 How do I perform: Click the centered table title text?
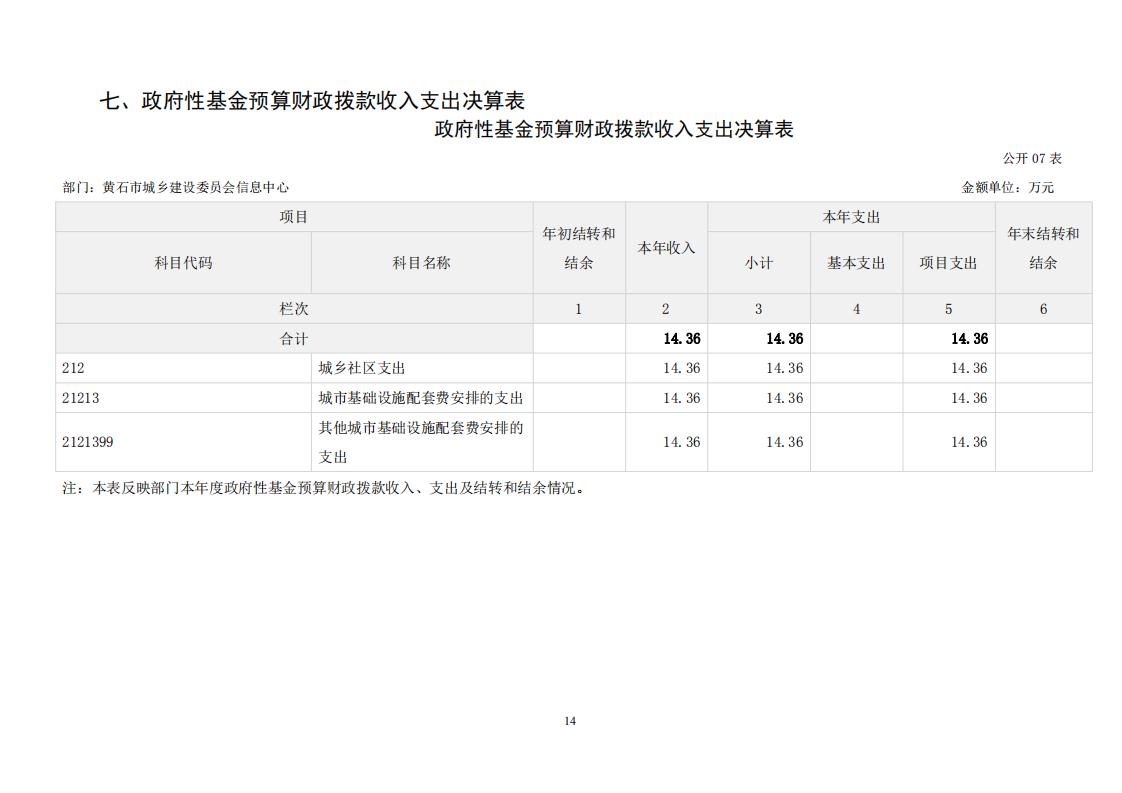click(x=613, y=130)
